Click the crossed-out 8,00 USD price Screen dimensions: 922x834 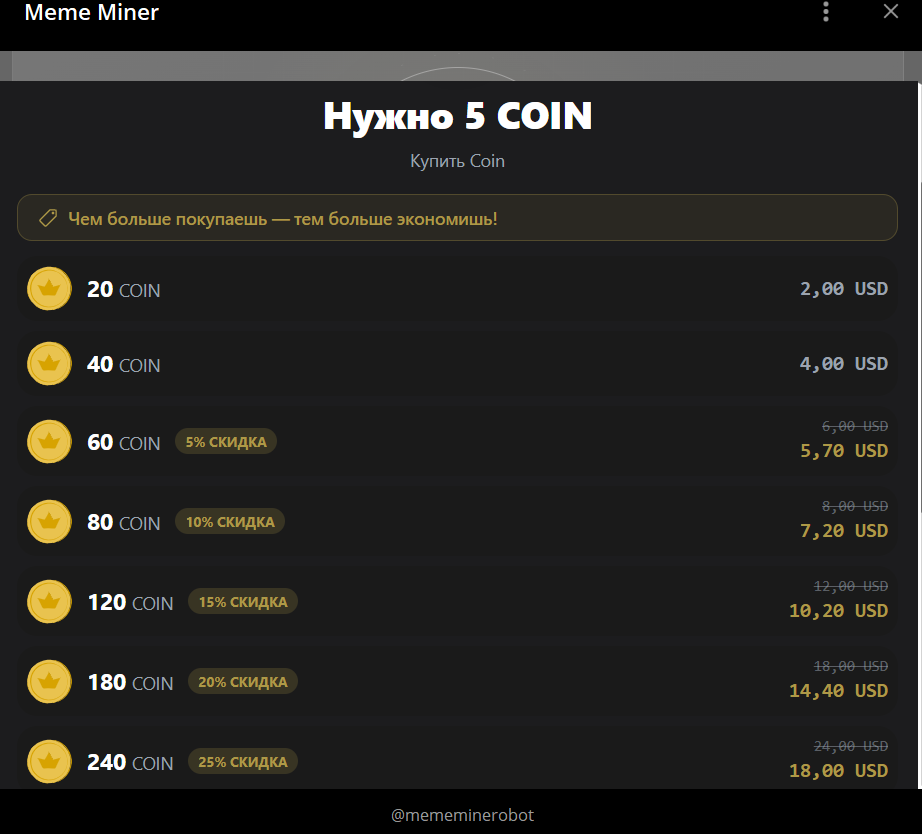[x=855, y=506]
